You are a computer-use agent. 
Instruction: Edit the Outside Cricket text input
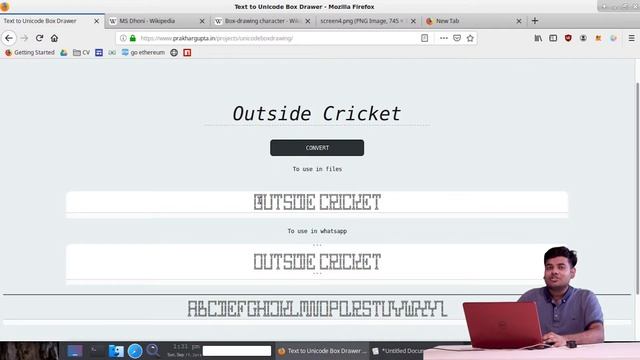coord(317,114)
